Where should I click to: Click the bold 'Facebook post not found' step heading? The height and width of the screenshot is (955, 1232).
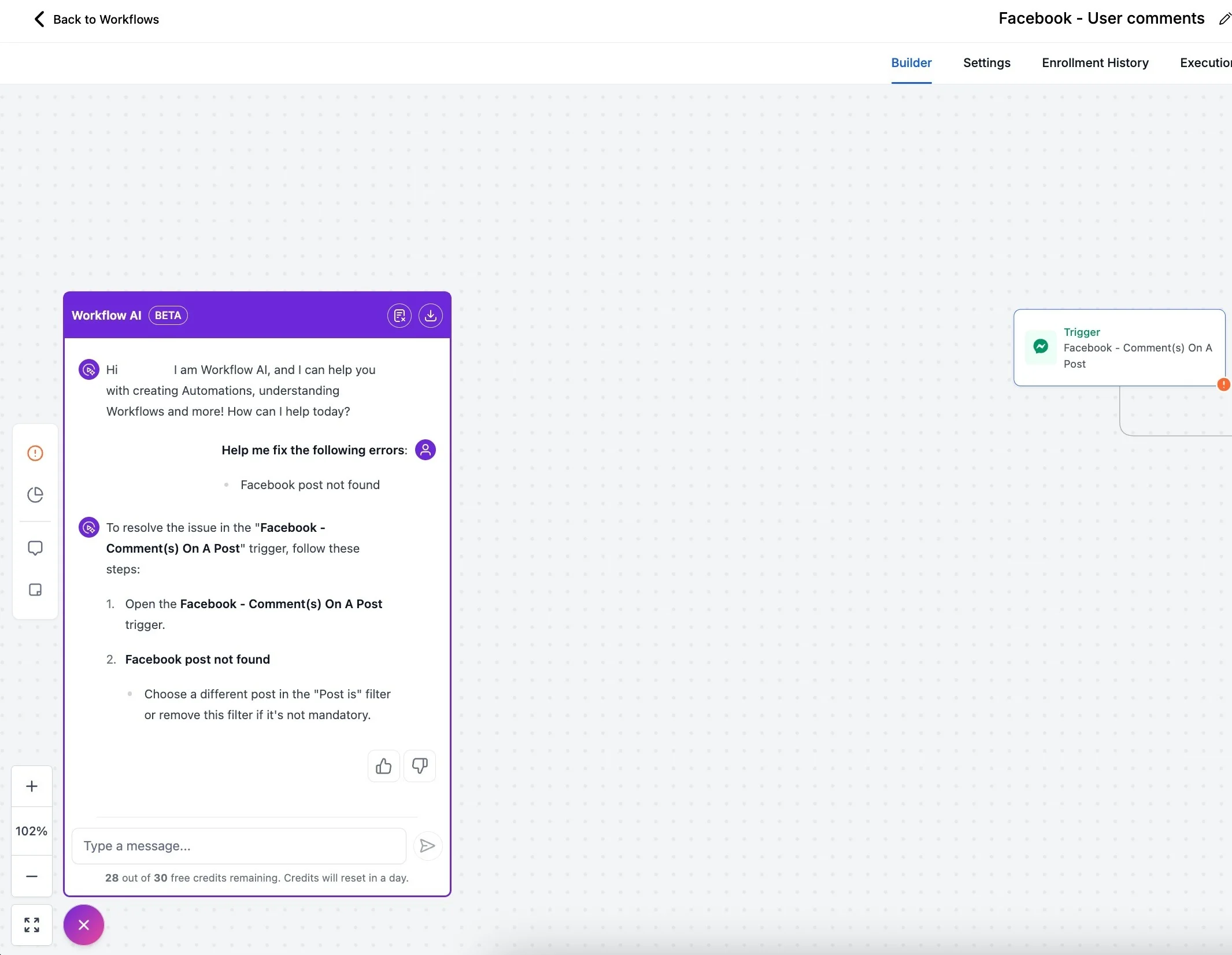pyautogui.click(x=197, y=660)
